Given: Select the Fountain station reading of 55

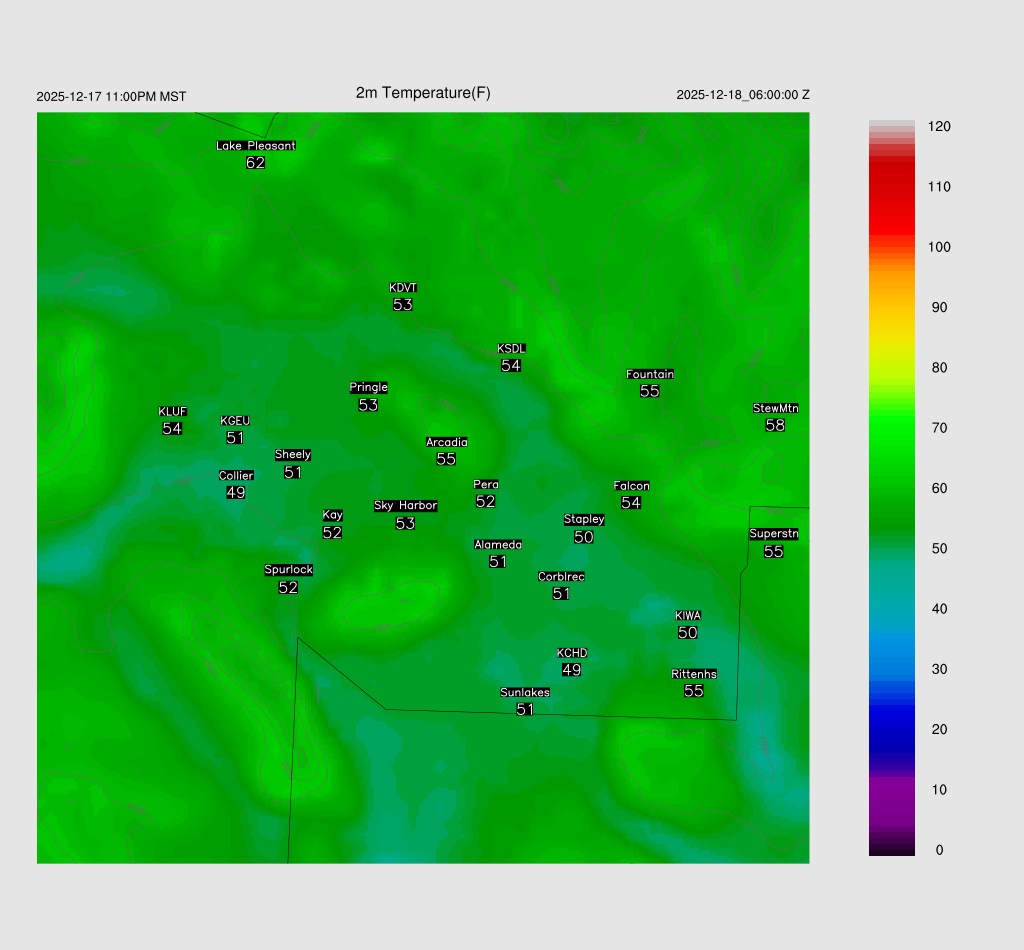Looking at the screenshot, I should click(x=650, y=391).
